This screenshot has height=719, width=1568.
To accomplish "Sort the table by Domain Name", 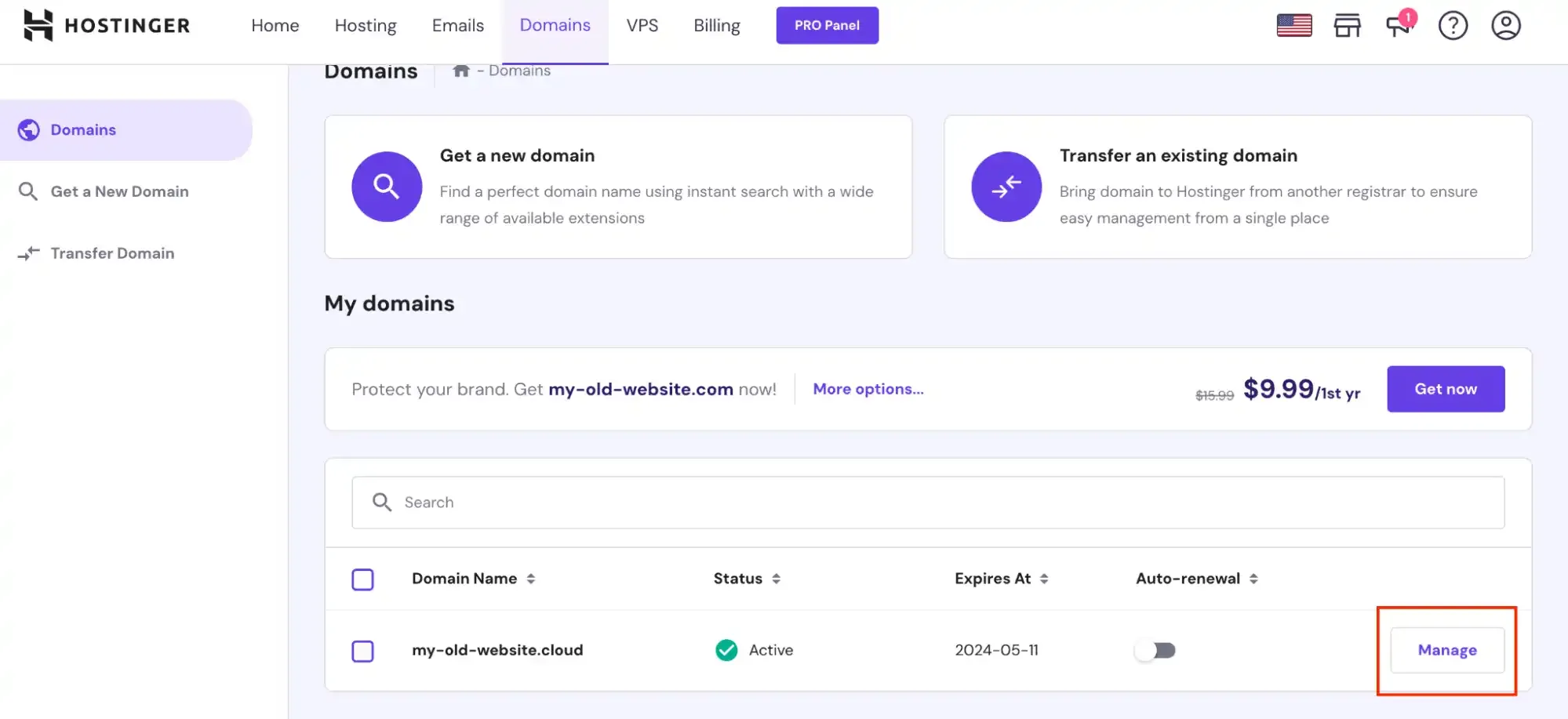I will 531,579.
